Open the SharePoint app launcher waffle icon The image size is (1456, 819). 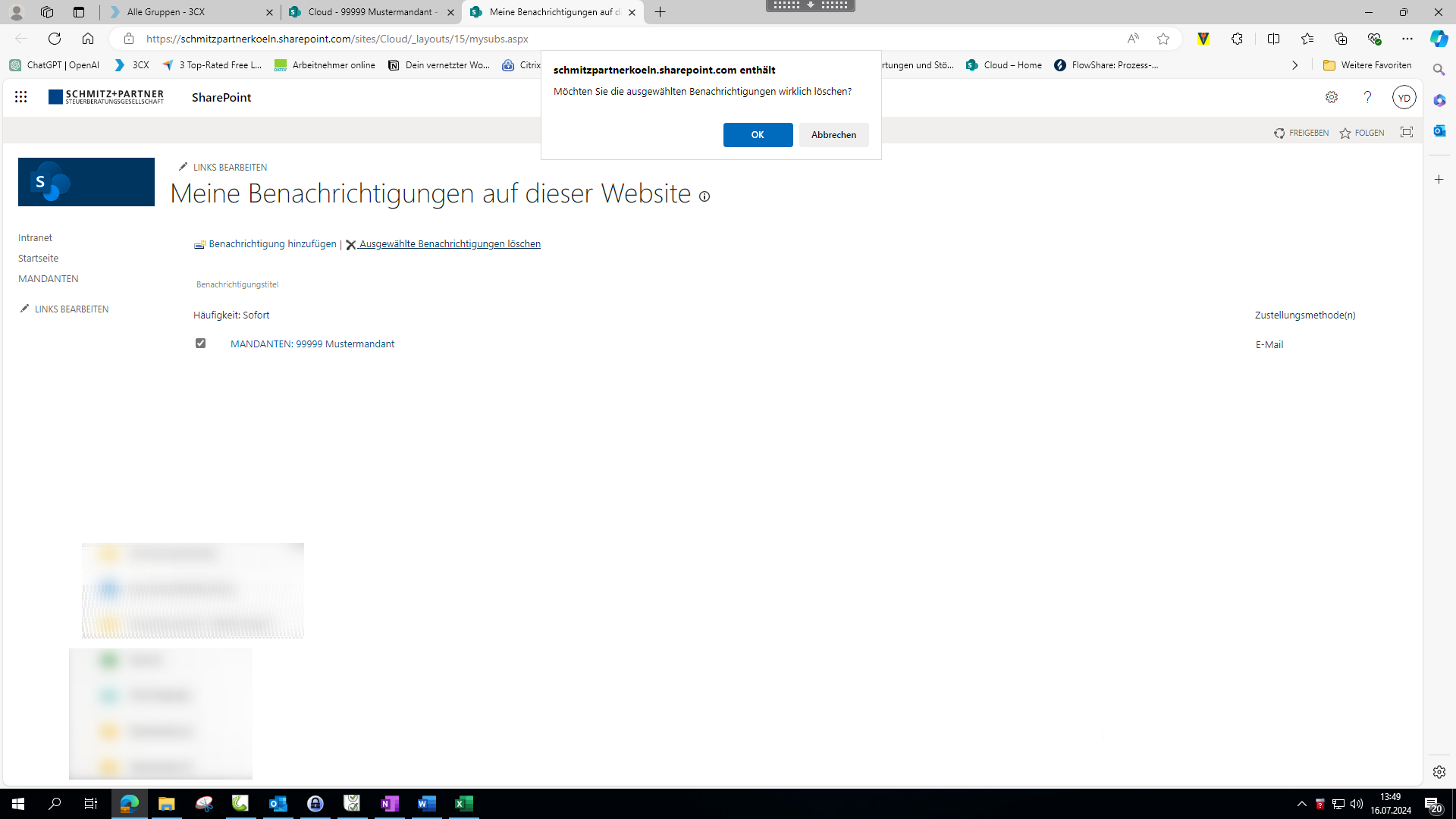coord(21,97)
